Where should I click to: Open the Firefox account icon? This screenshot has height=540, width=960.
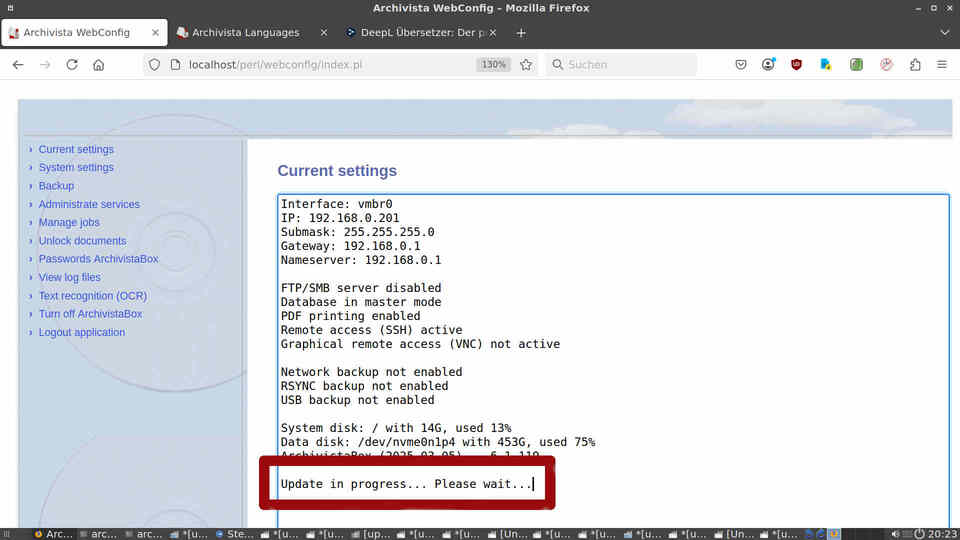point(768,64)
